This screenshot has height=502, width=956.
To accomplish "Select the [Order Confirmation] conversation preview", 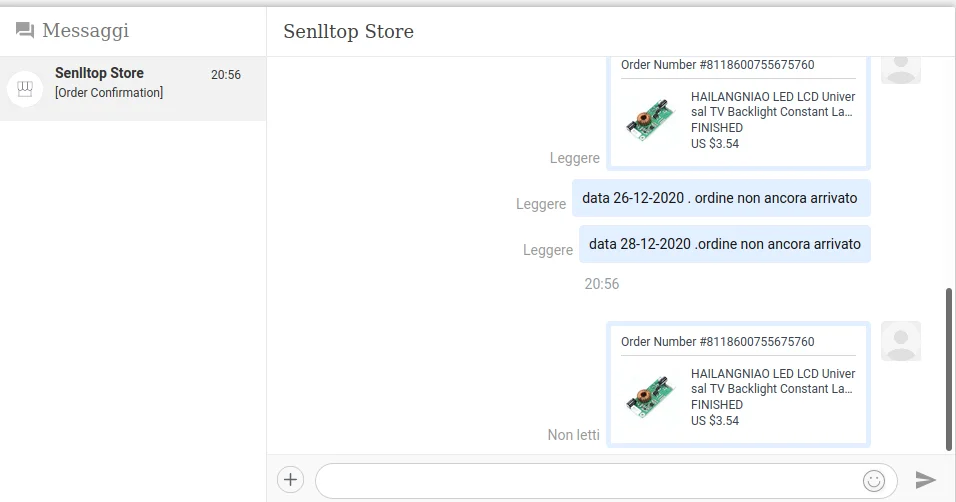I will coord(109,93).
